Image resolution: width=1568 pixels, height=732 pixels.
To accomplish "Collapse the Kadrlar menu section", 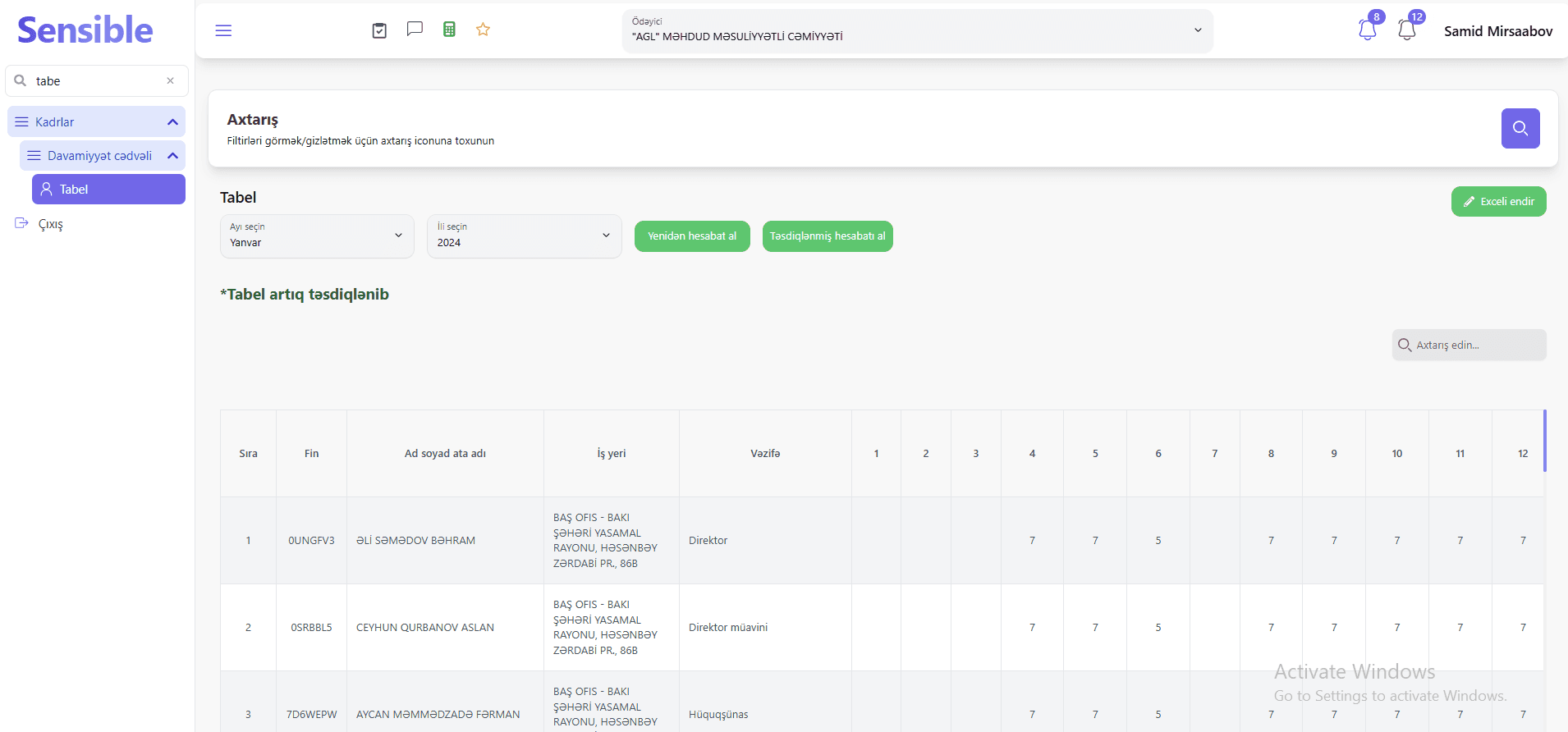I will (x=172, y=122).
